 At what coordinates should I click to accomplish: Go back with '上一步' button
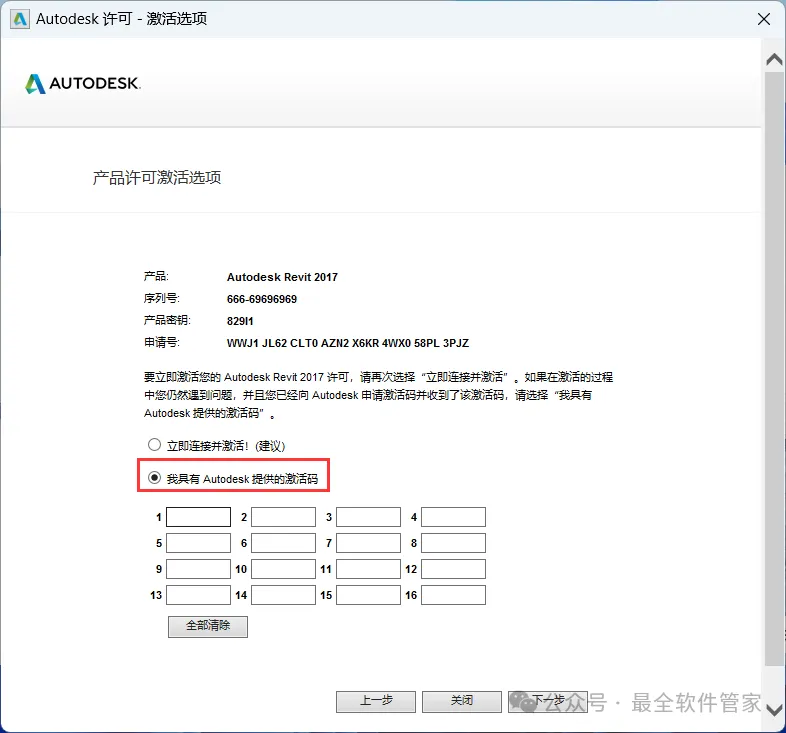click(376, 701)
